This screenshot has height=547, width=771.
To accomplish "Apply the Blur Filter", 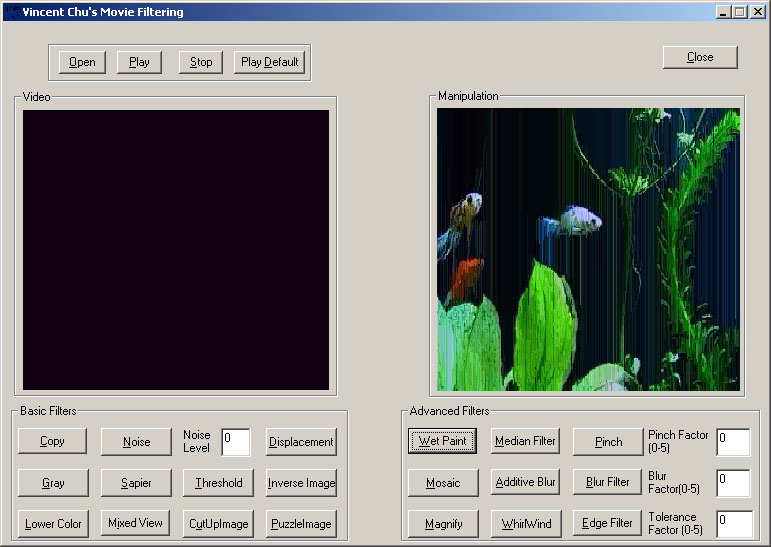I will [x=607, y=482].
